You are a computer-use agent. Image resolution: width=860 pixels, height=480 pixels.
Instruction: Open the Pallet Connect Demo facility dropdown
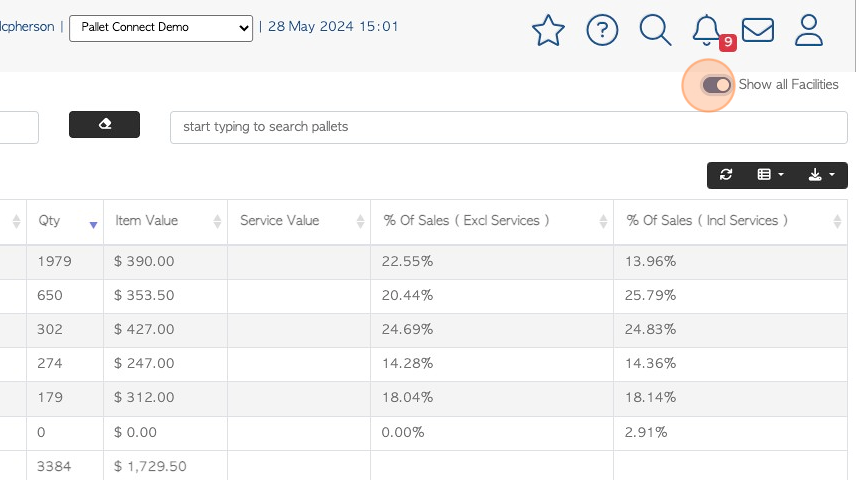(x=161, y=28)
